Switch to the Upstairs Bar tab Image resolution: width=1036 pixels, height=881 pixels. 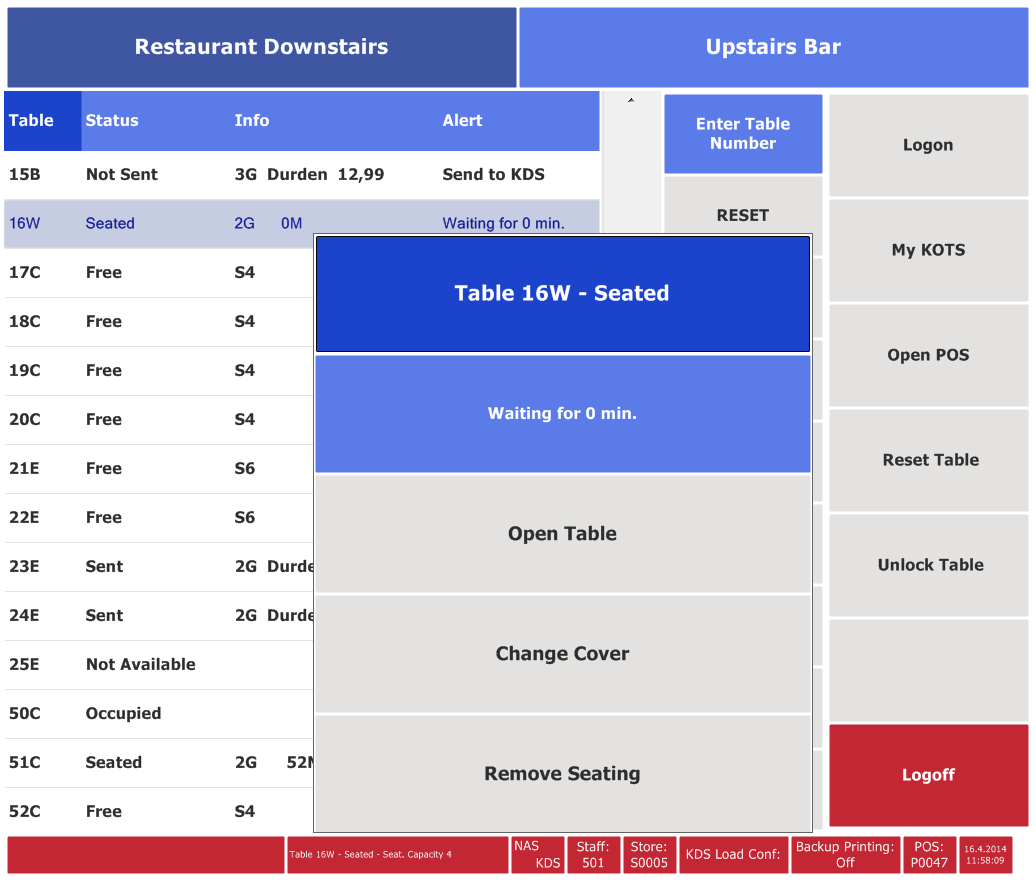[773, 47]
